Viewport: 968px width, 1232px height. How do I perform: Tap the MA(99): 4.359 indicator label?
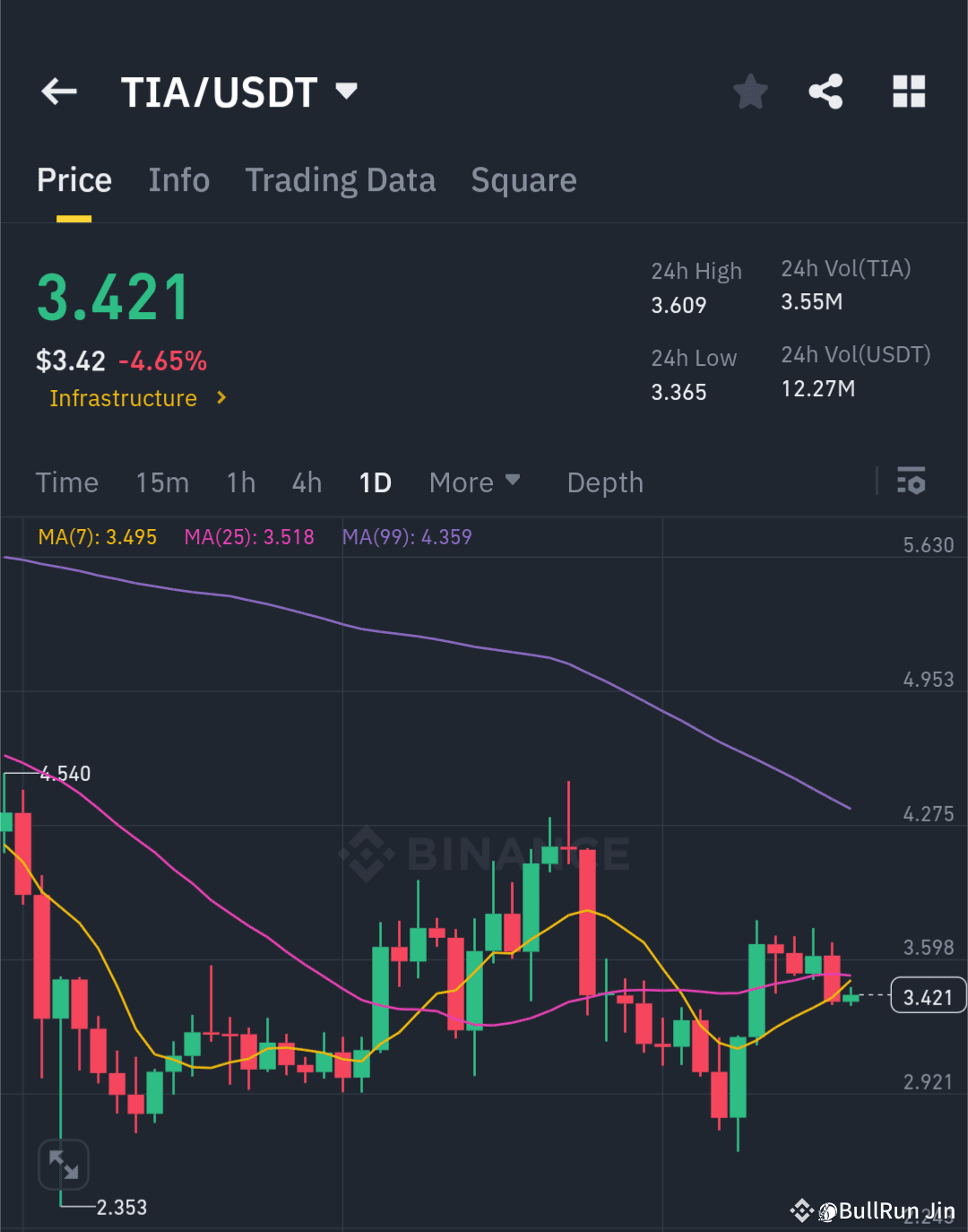coord(407,537)
